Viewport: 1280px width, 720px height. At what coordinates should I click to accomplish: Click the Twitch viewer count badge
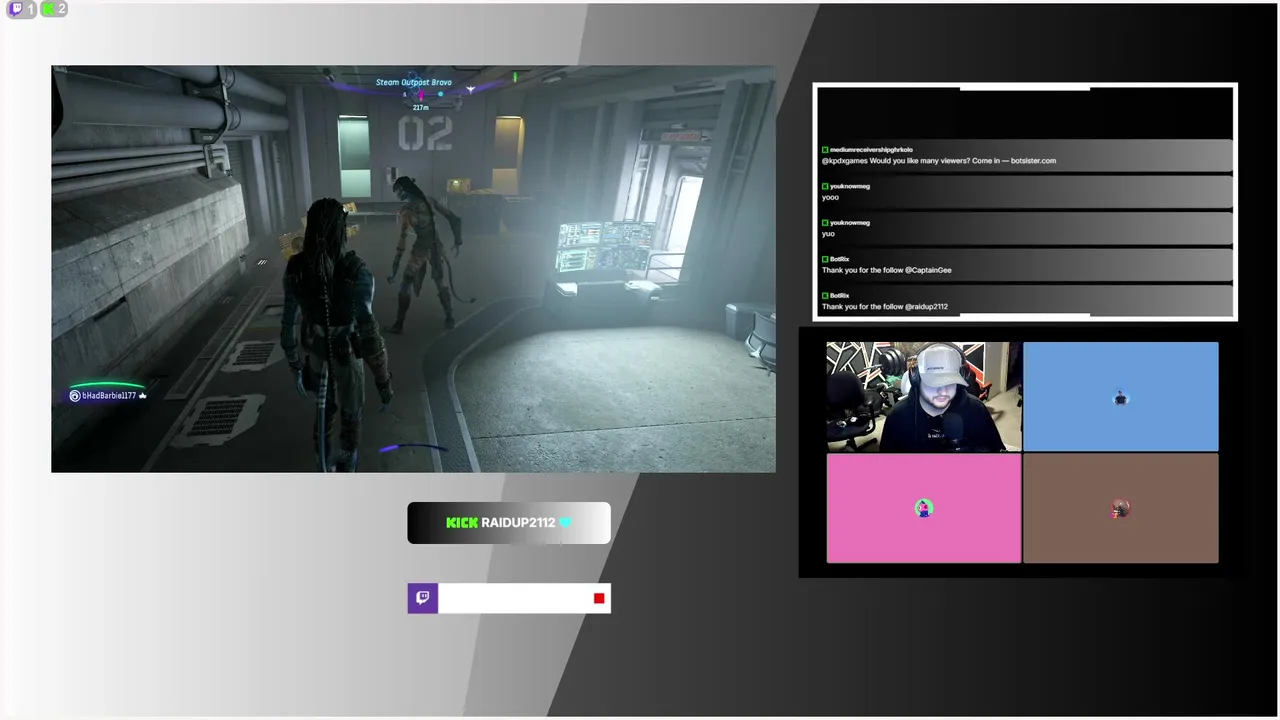pyautogui.click(x=22, y=9)
